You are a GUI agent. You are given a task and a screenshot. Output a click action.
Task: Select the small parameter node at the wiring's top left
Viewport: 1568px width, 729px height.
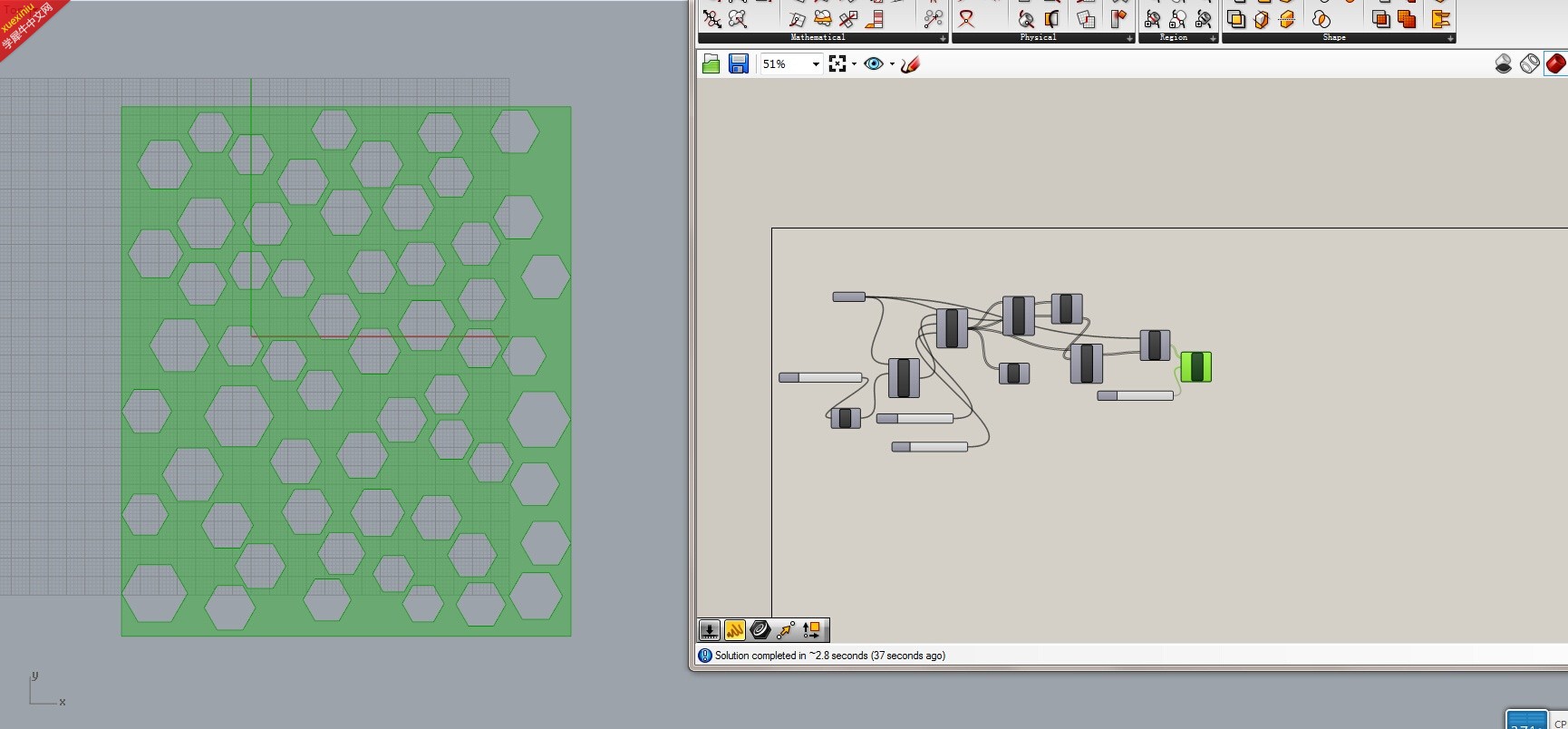tap(849, 296)
